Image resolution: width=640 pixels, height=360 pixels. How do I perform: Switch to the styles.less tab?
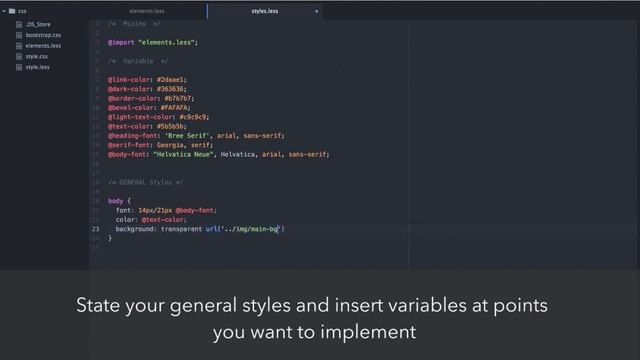265,11
